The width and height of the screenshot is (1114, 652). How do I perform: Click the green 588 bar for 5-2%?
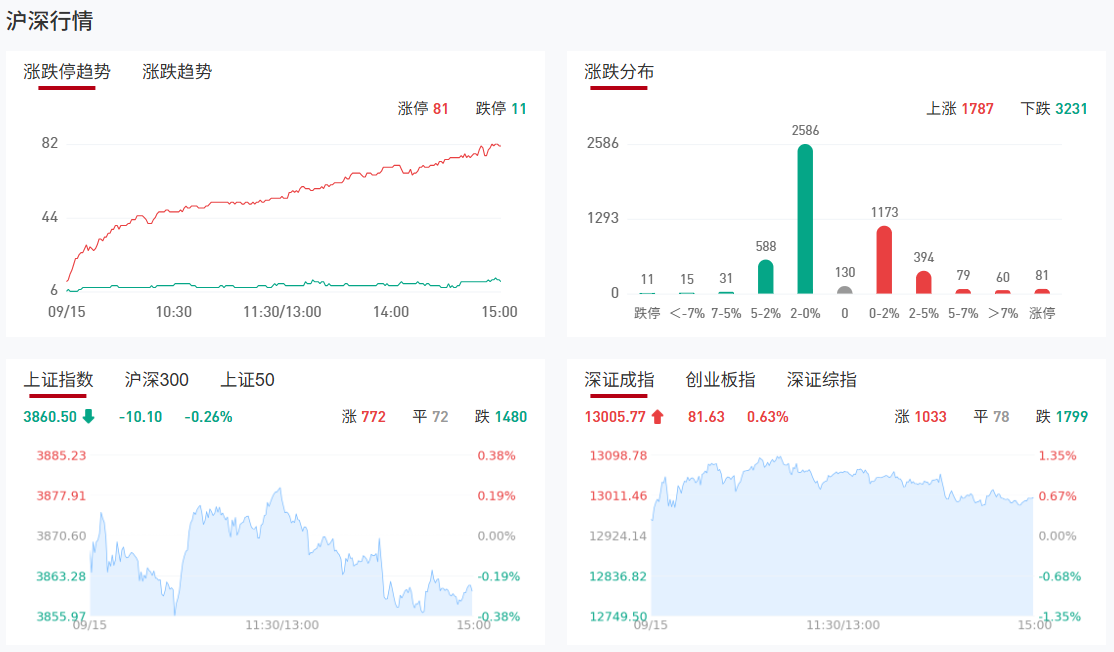766,277
